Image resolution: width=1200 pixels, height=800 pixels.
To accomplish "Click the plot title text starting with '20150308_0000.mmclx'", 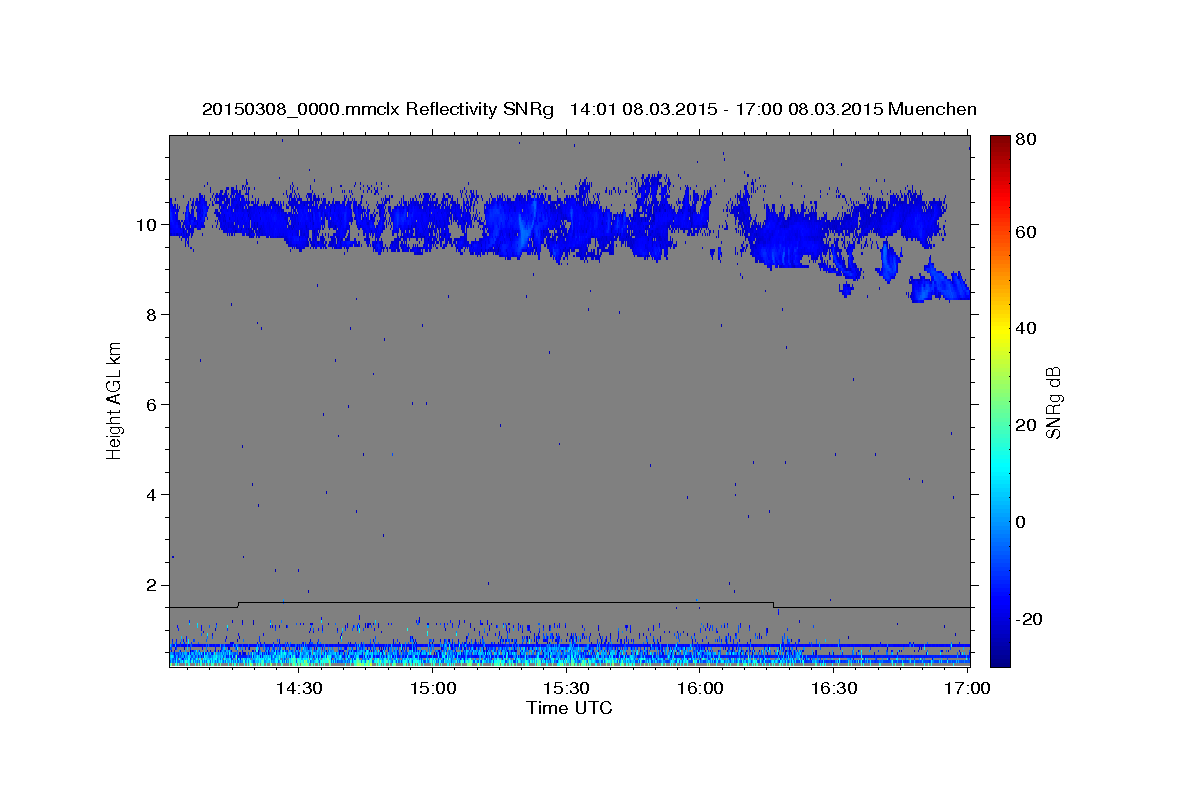I will click(589, 109).
